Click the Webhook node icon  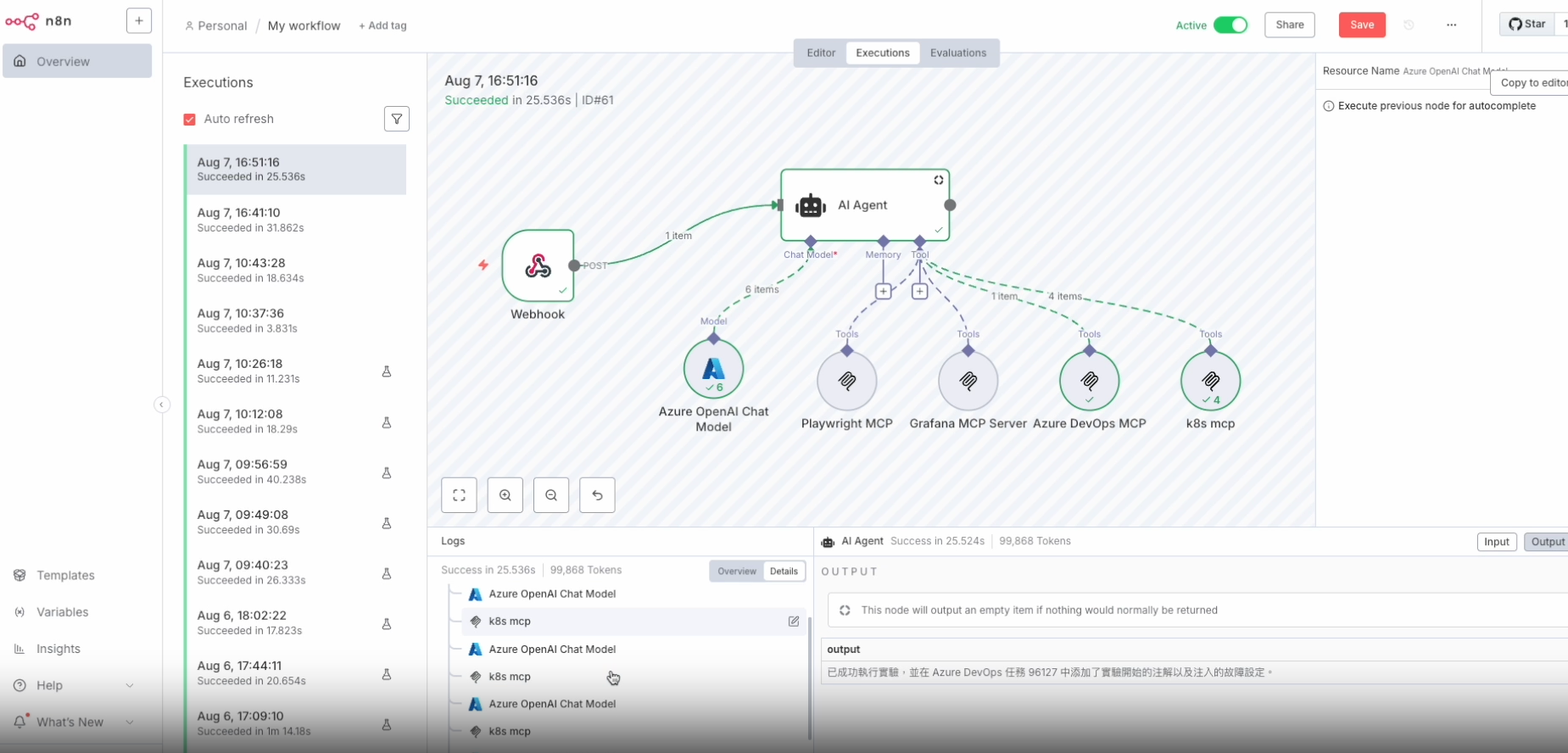coord(538,265)
